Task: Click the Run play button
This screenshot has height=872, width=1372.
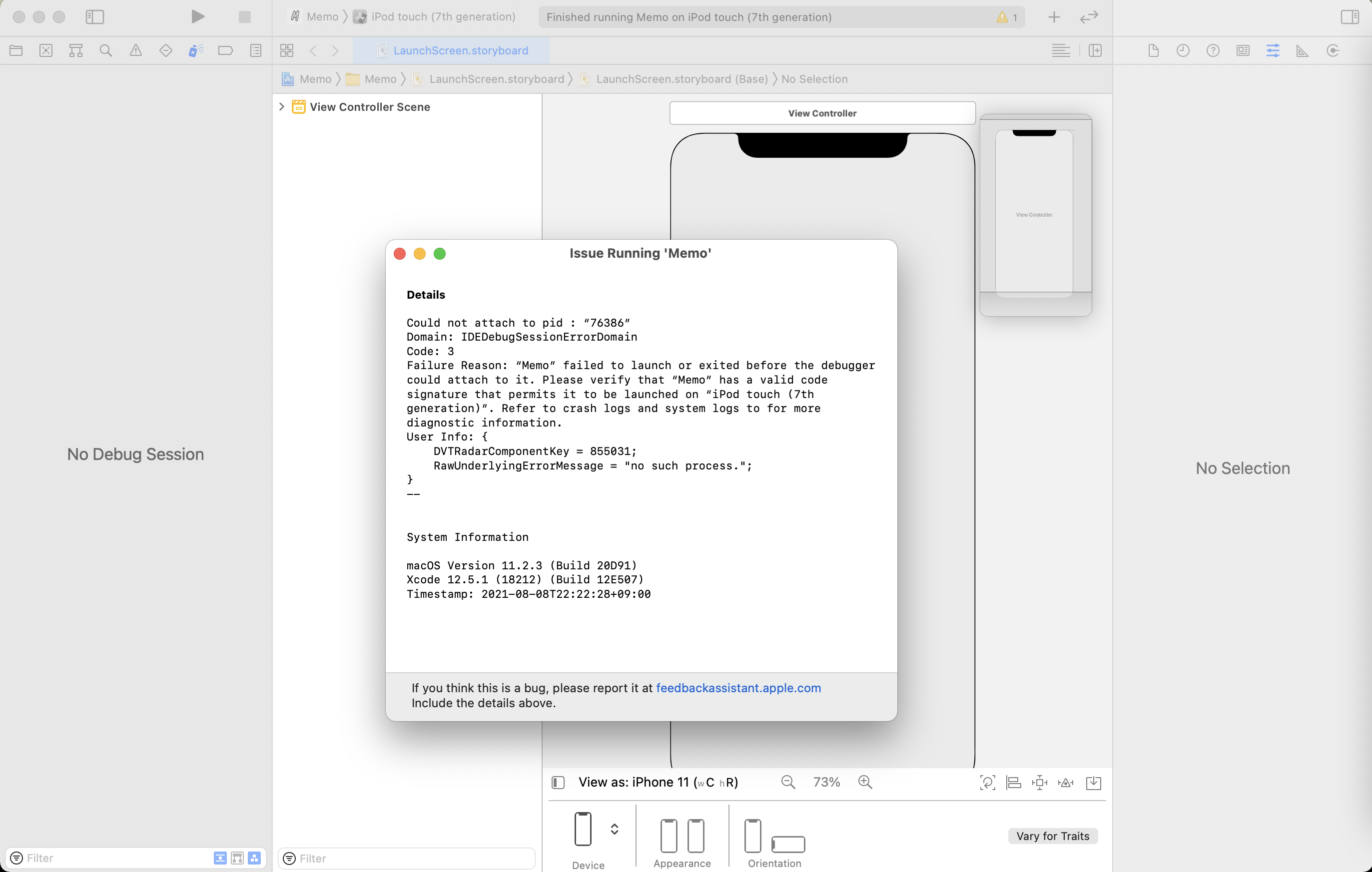Action: click(198, 16)
